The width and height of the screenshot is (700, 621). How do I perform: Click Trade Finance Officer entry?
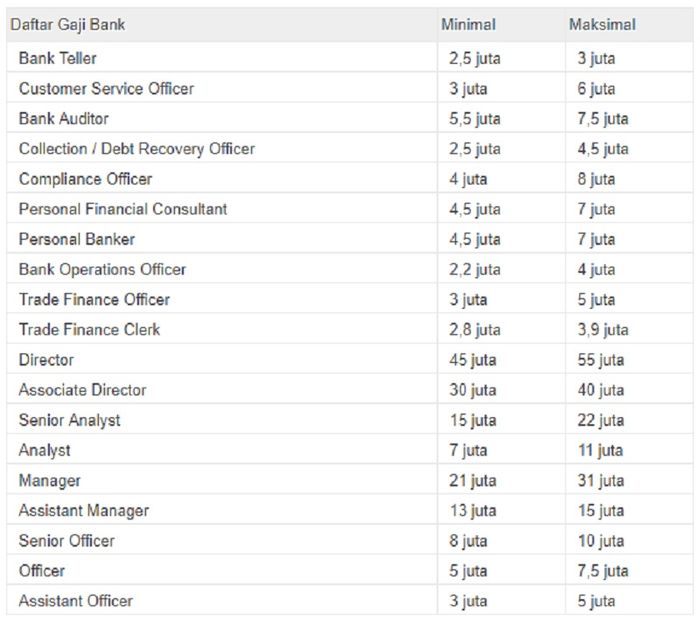click(x=94, y=300)
